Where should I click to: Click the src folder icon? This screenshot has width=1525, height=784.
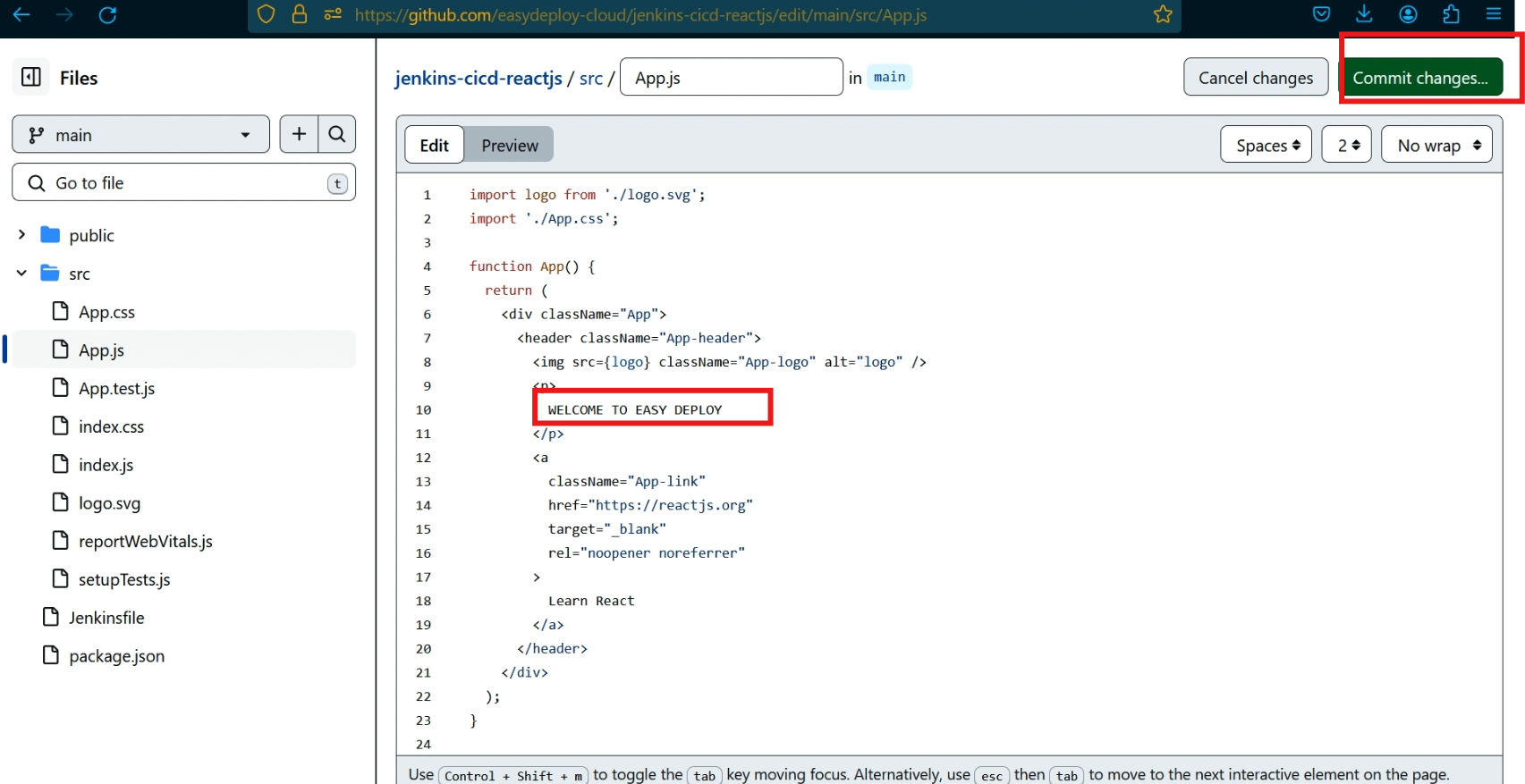(x=50, y=274)
